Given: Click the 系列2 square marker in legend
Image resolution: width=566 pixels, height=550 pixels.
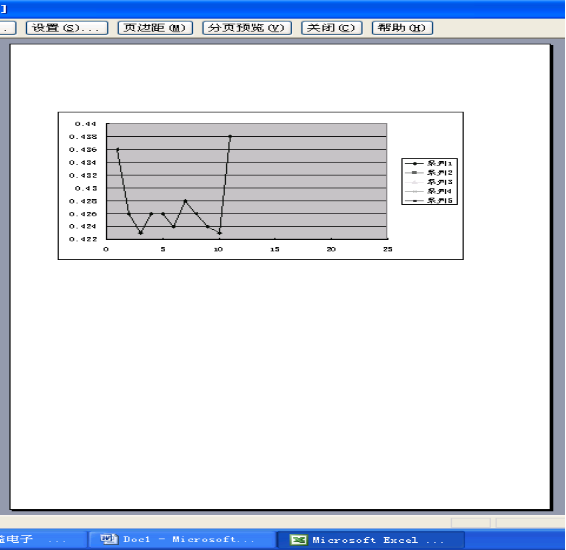Looking at the screenshot, I should 414,173.
